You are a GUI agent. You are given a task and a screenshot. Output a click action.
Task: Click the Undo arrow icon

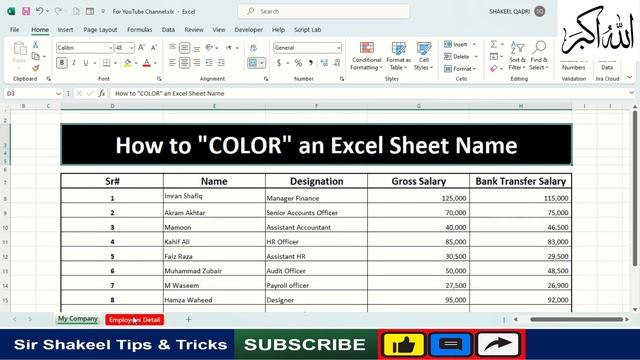point(39,11)
